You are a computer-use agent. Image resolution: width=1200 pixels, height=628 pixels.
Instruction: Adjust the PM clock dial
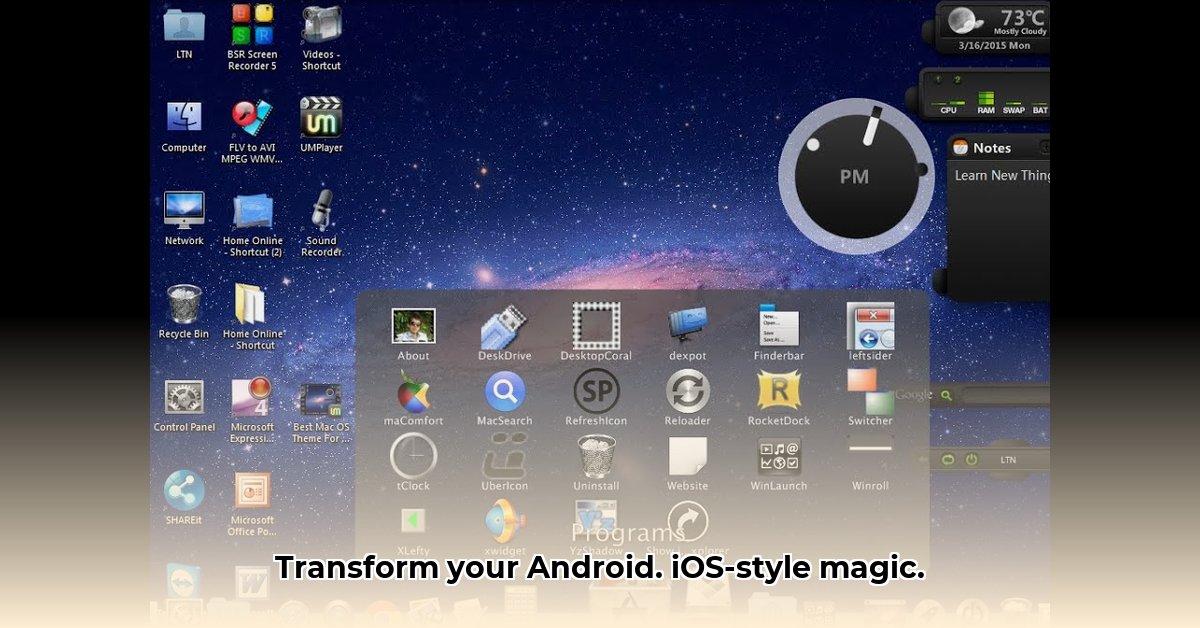click(x=856, y=175)
